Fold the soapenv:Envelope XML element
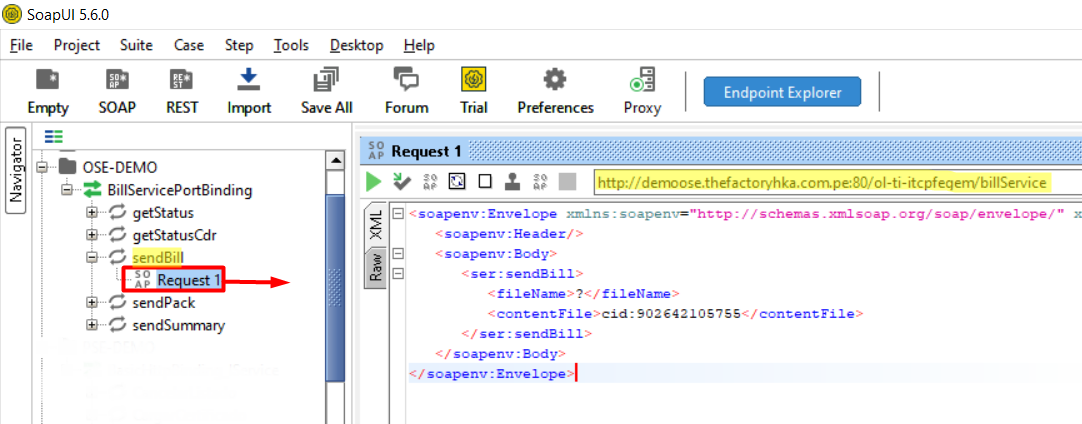 tap(397, 214)
